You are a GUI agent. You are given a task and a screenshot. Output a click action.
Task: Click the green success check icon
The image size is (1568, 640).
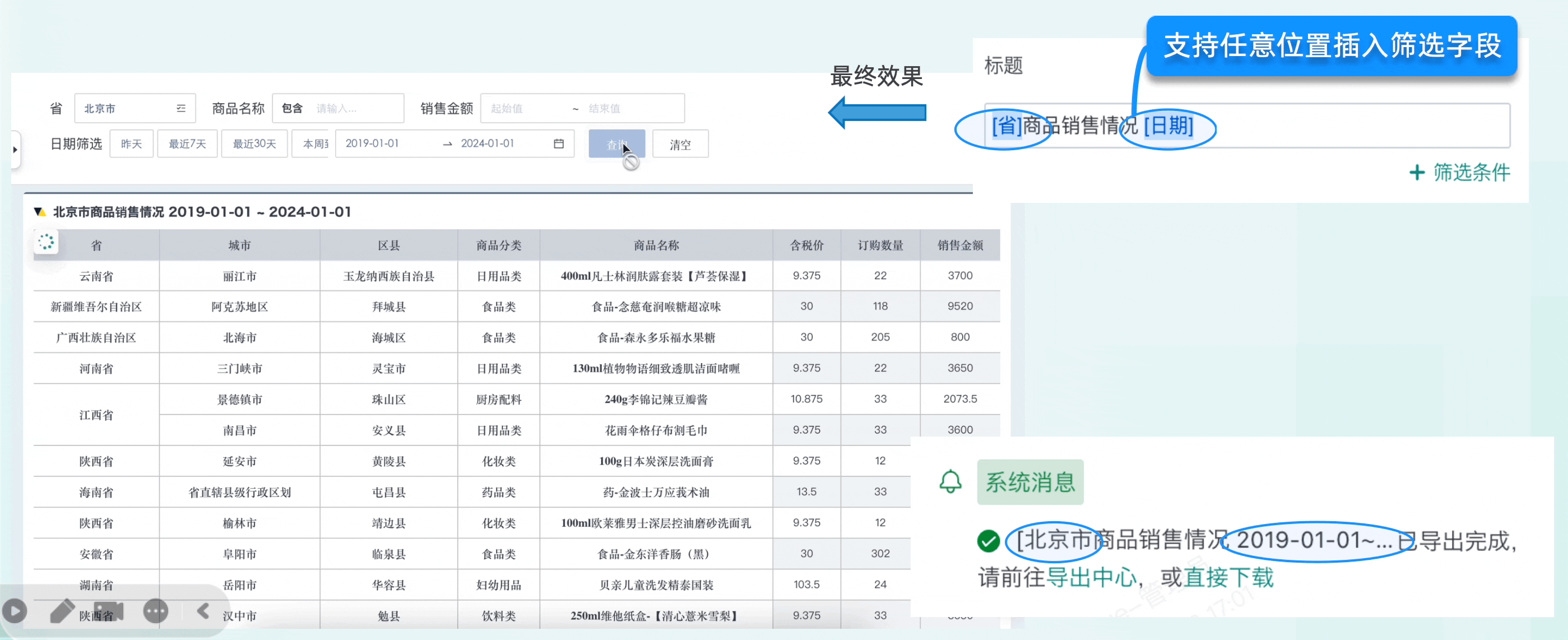[988, 541]
